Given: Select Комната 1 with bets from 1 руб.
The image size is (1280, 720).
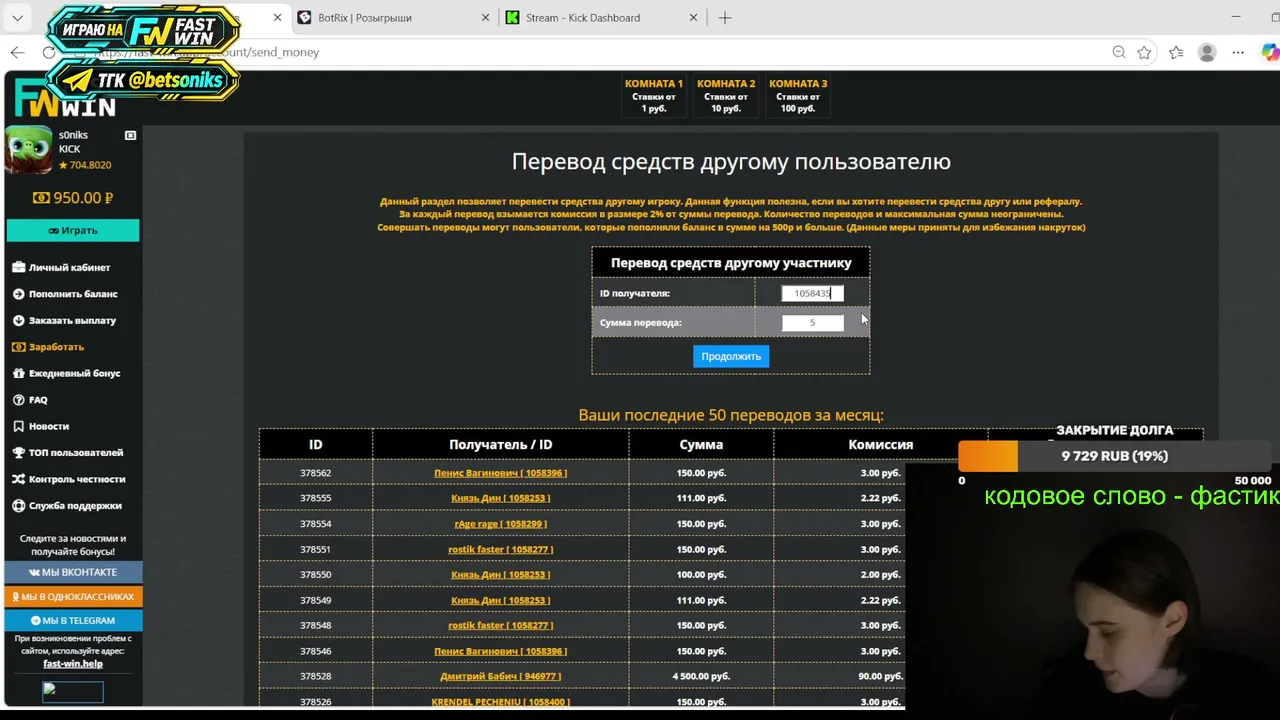Looking at the screenshot, I should pos(653,96).
